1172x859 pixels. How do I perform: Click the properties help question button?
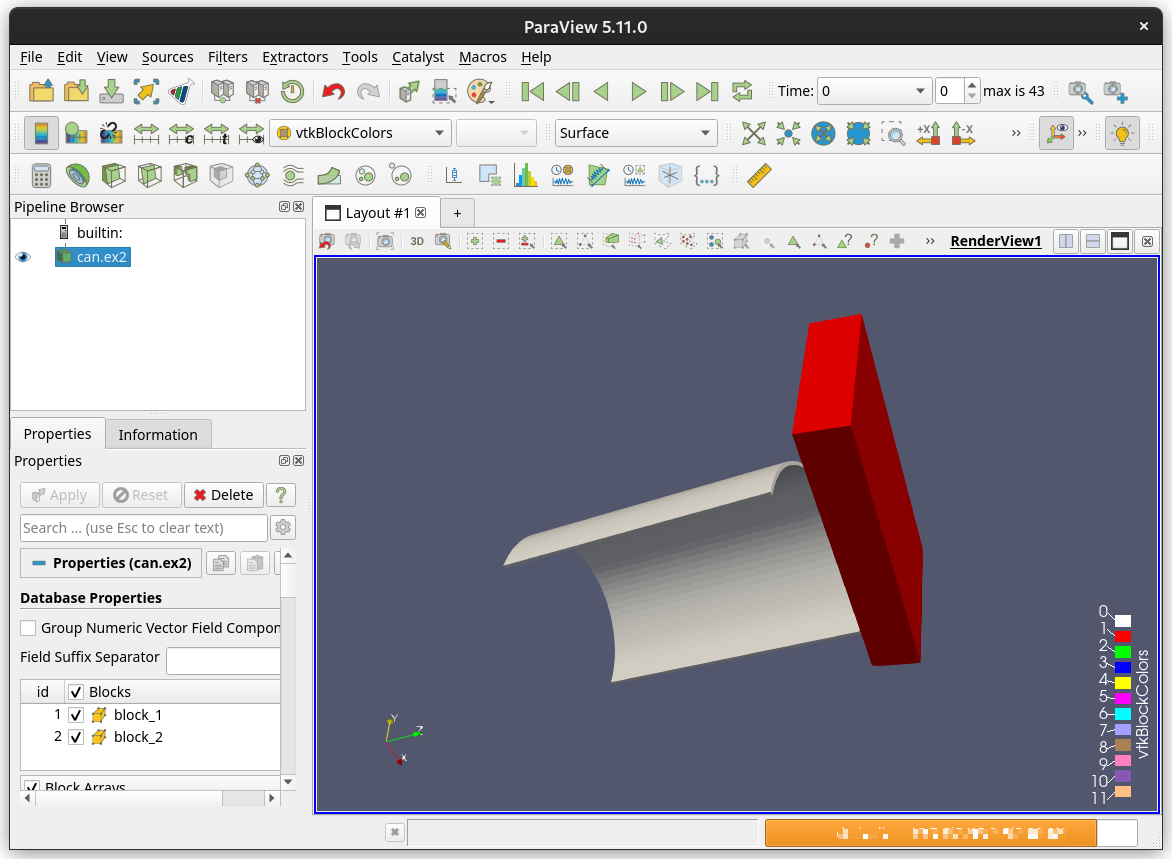281,495
